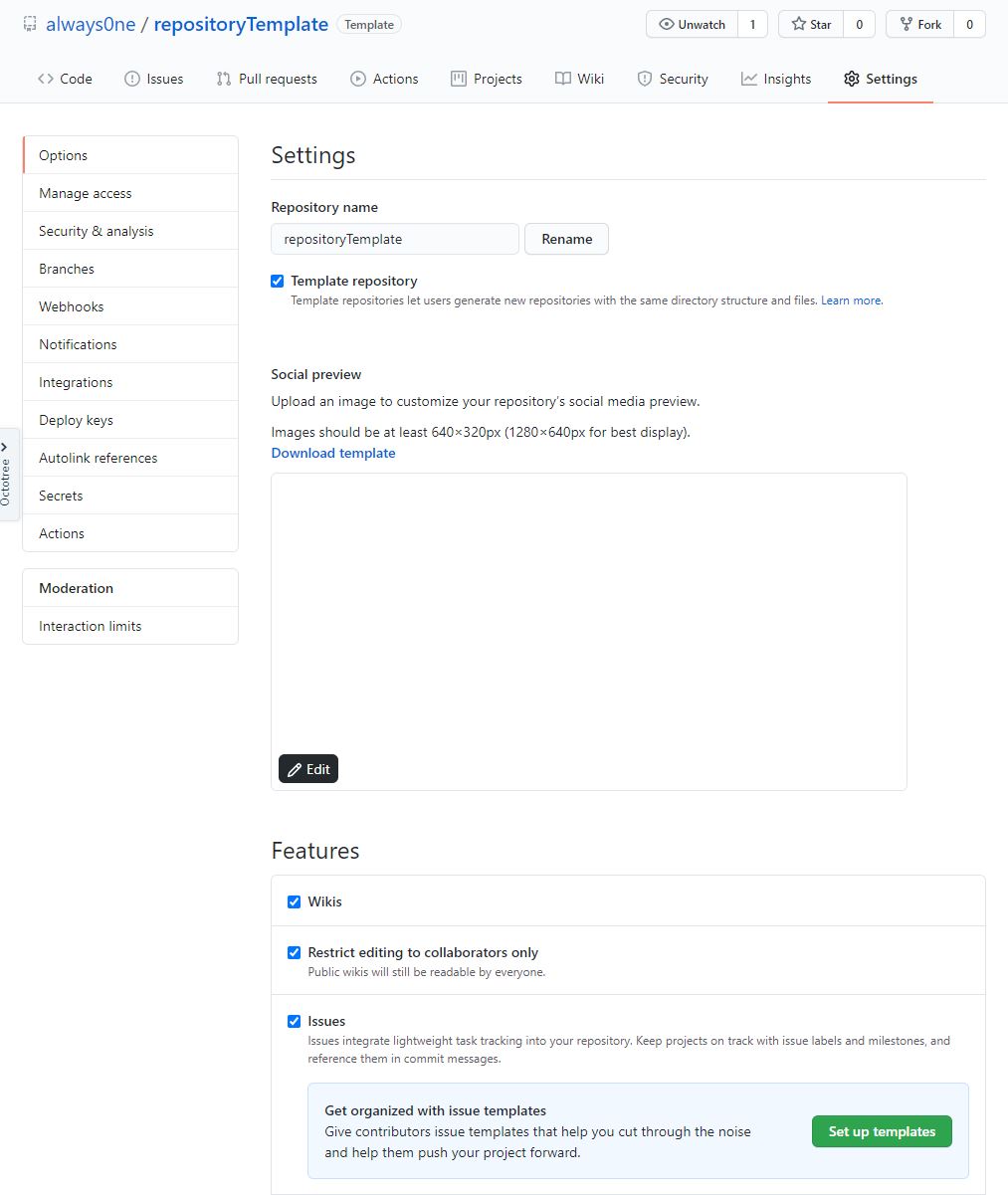This screenshot has height=1195, width=1008.
Task: Edit the social preview image
Action: tap(308, 769)
